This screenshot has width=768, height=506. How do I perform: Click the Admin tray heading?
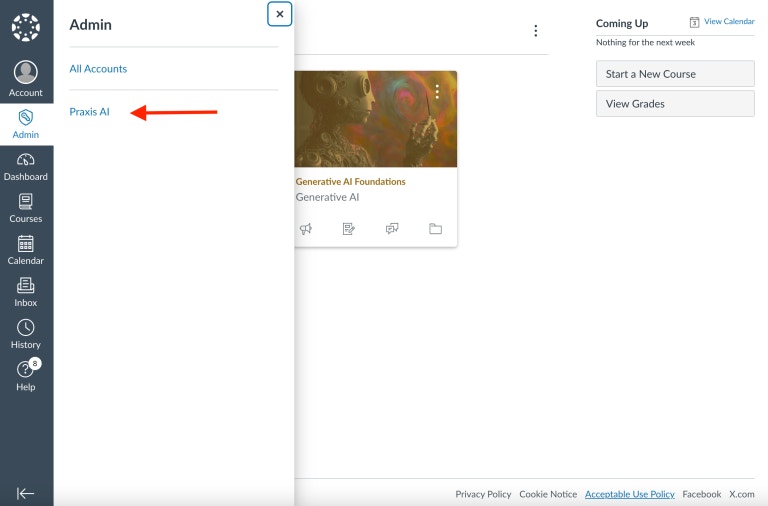pos(91,25)
